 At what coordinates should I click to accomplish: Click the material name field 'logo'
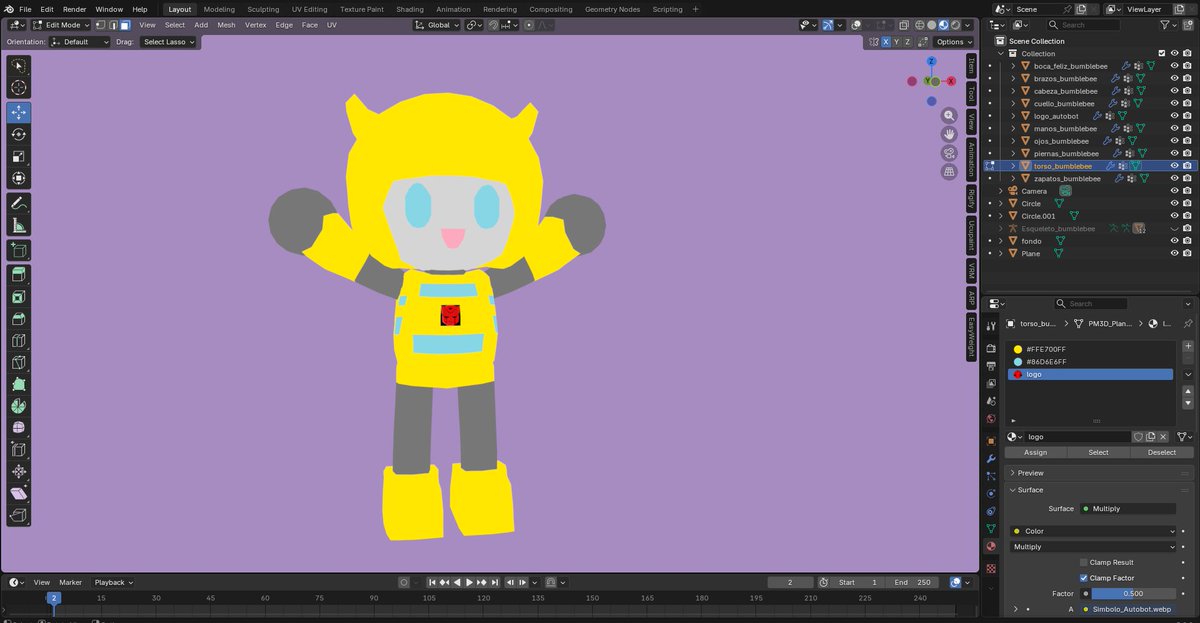[1079, 437]
